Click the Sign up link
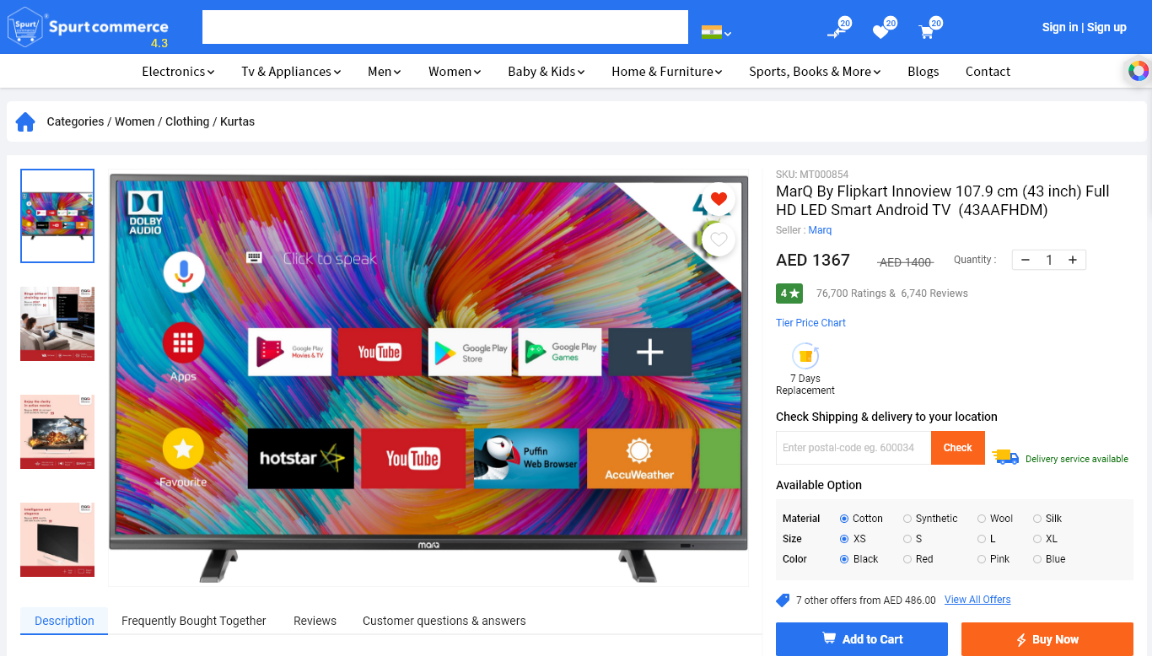 coord(1106,27)
